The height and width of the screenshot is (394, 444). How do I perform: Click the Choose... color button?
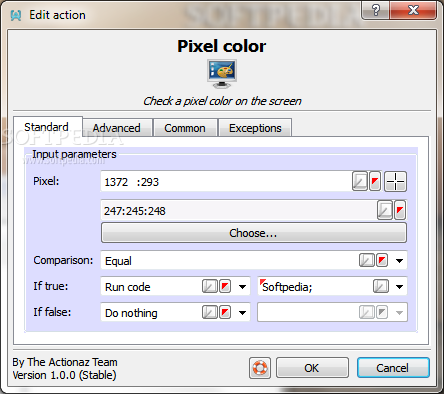tap(254, 233)
